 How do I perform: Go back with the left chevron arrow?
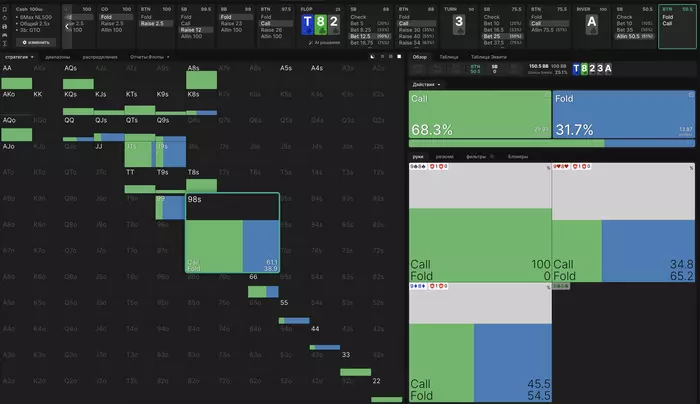[67, 26]
